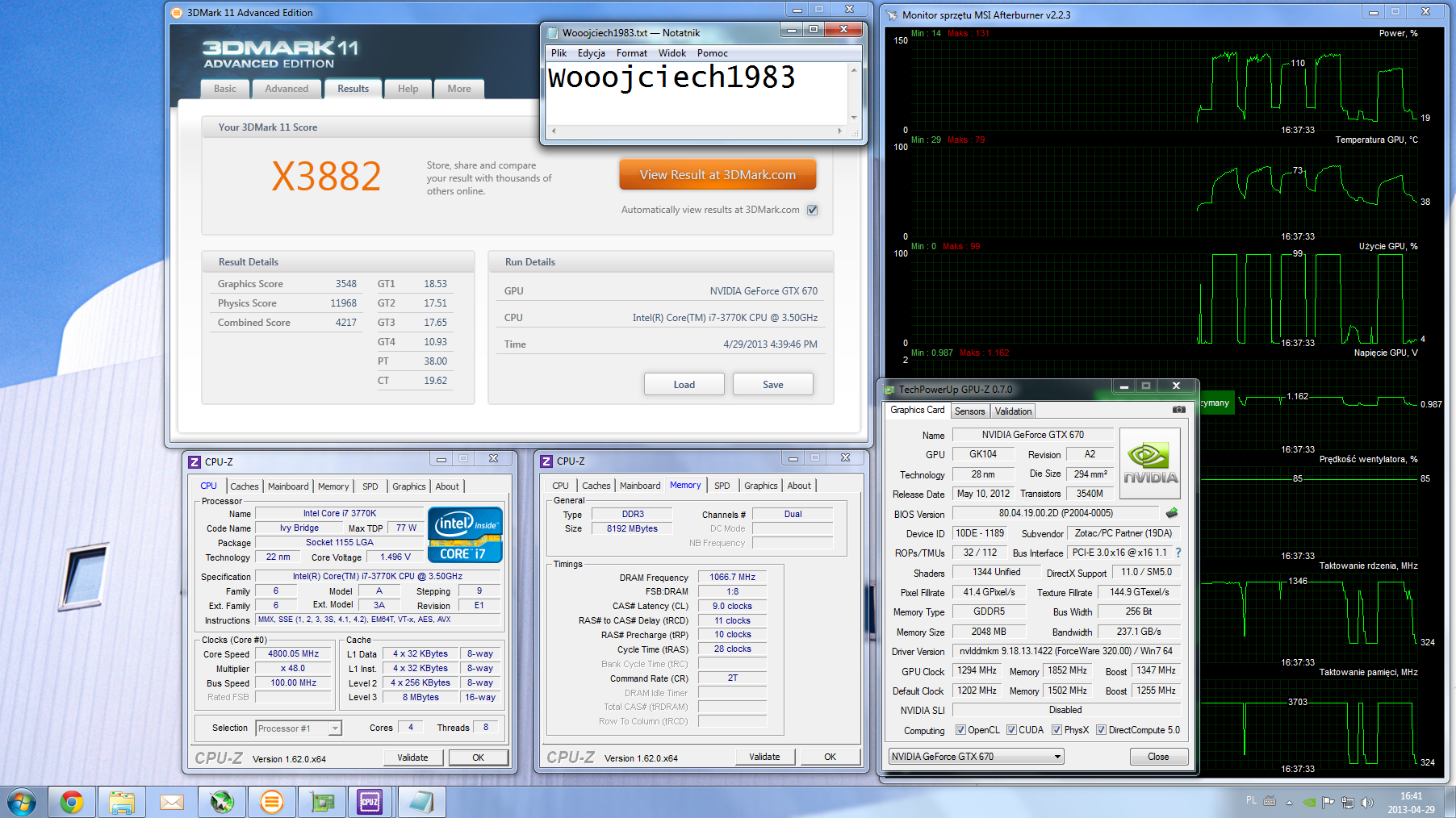Open the Caches tab in left CPU-Z window
The image size is (1456, 818).
click(244, 486)
